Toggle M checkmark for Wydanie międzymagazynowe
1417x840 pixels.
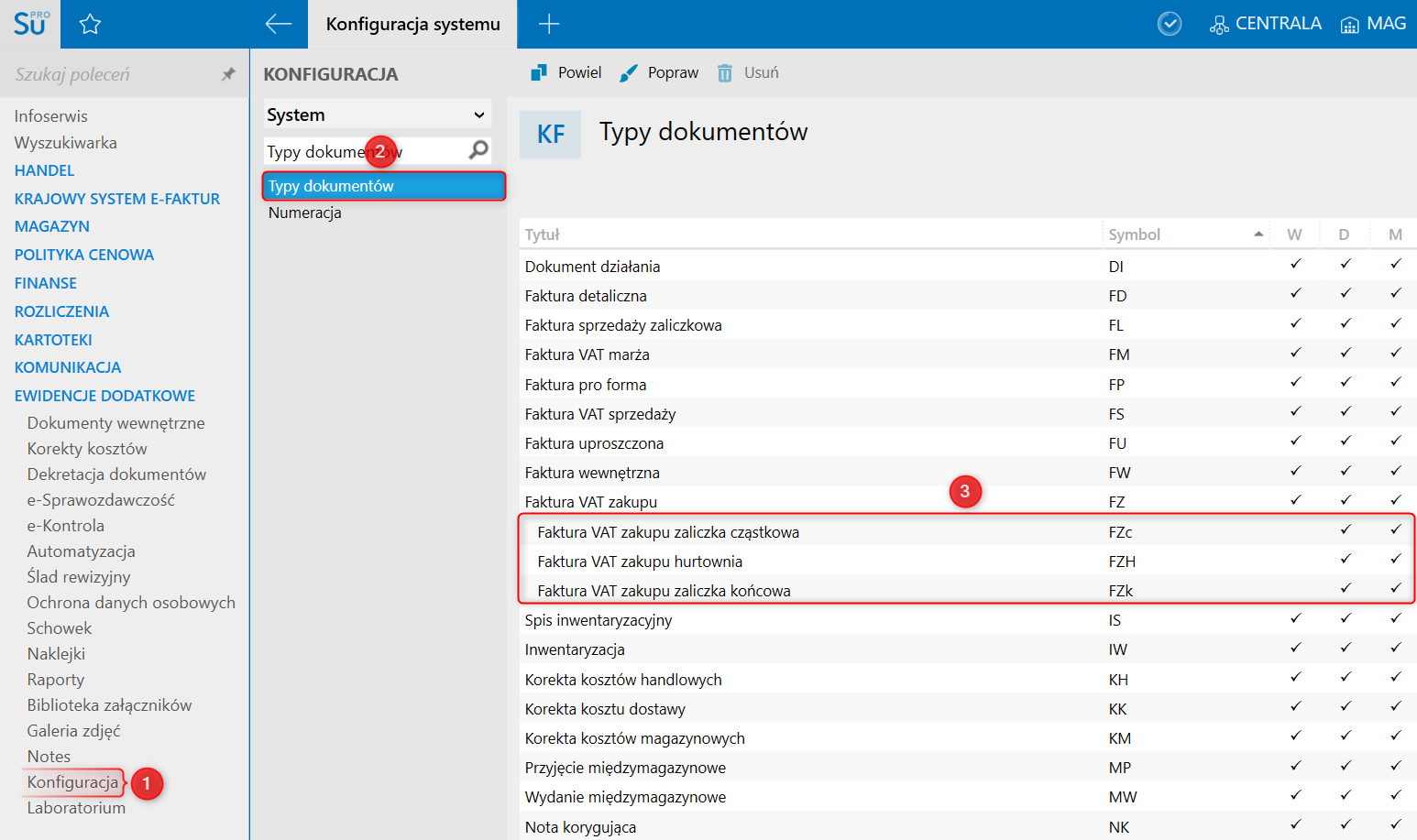(x=1395, y=794)
